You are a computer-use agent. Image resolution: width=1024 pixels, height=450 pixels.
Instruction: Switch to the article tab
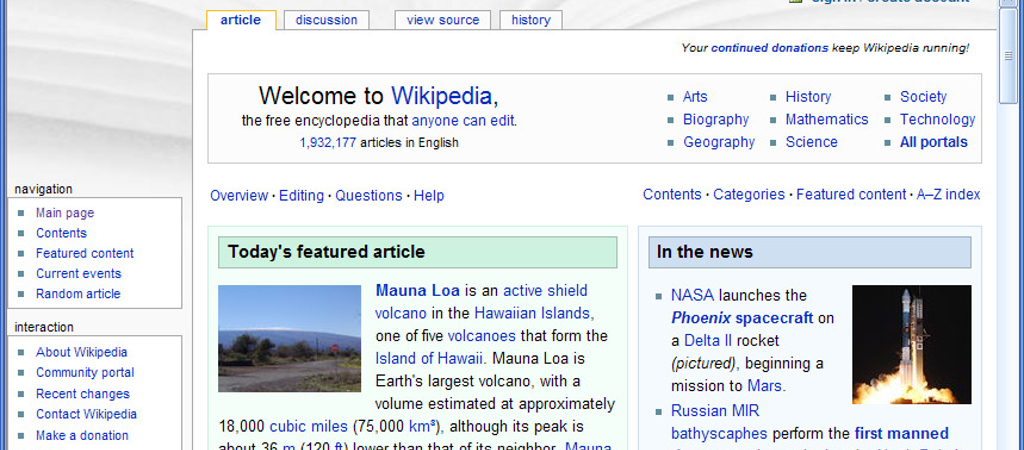[x=241, y=20]
